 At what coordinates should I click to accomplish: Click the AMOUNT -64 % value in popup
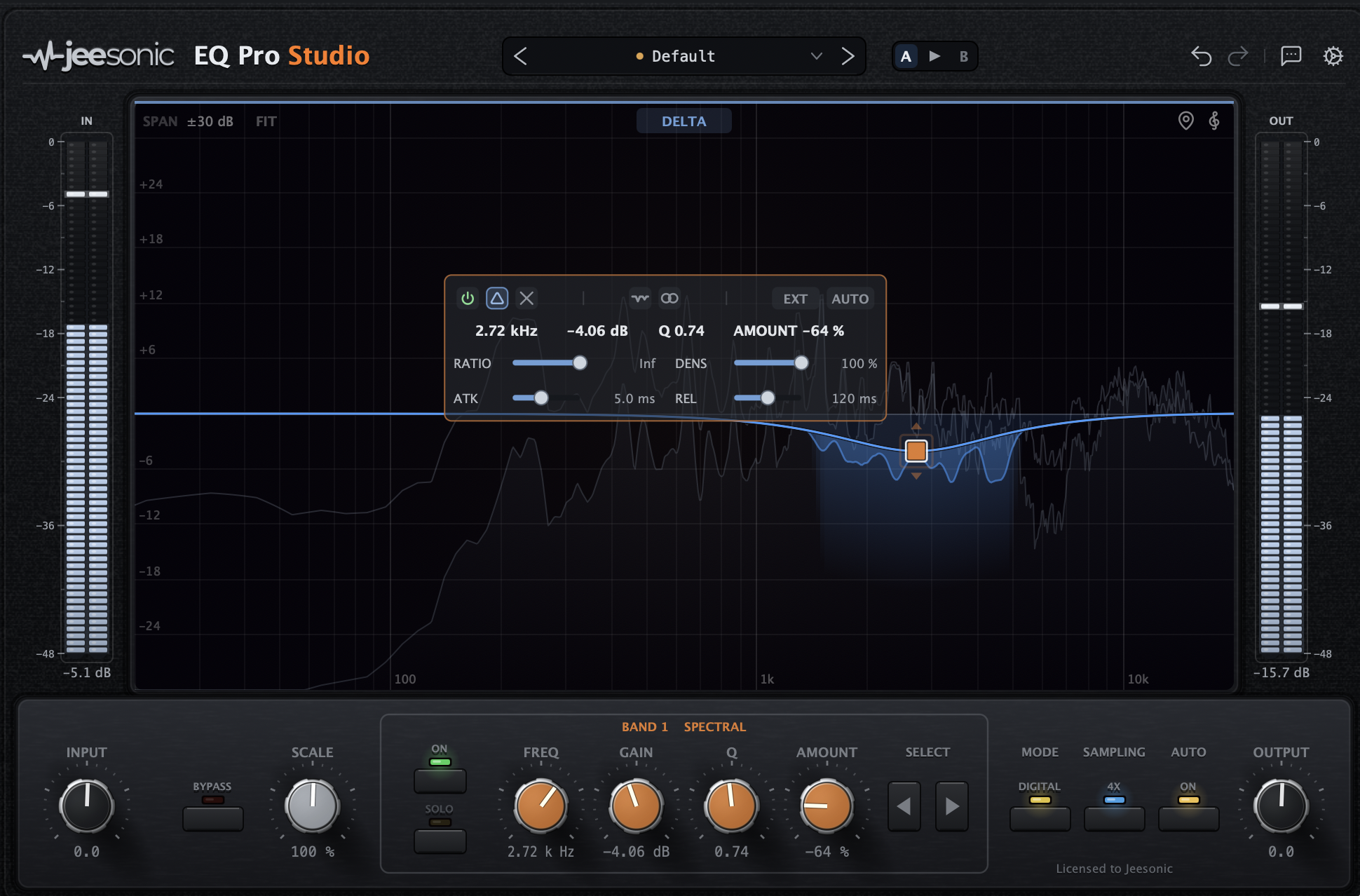point(789,331)
